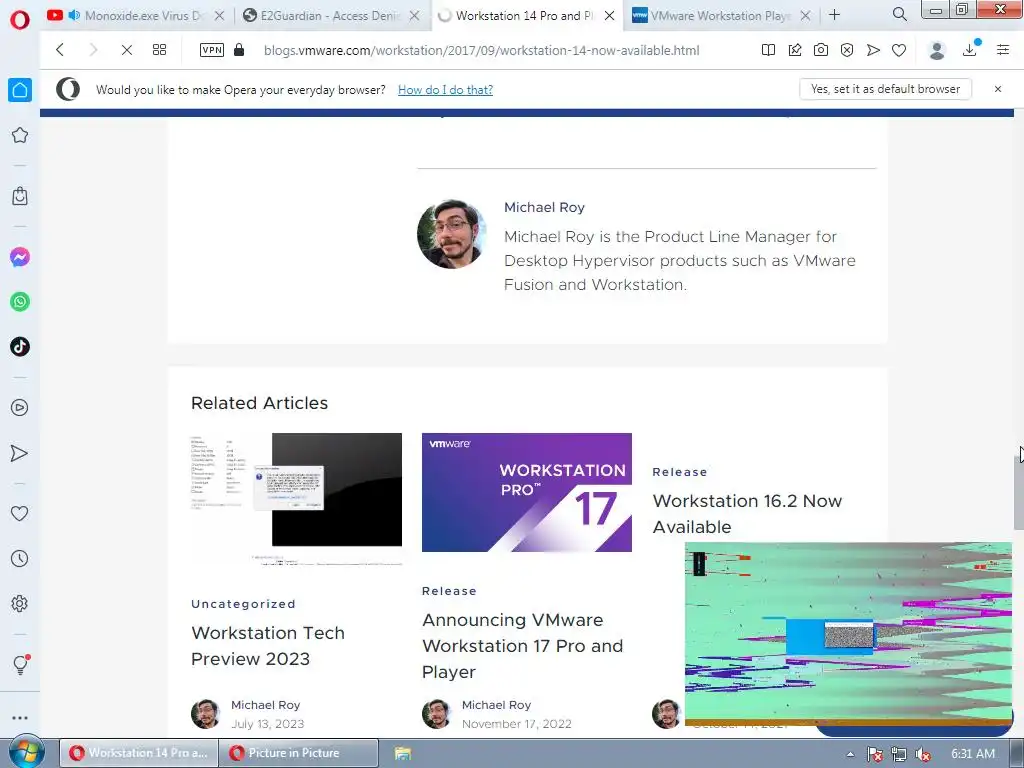The height and width of the screenshot is (768, 1024).
Task: Click 'How do I do that?' link
Action: pos(445,89)
